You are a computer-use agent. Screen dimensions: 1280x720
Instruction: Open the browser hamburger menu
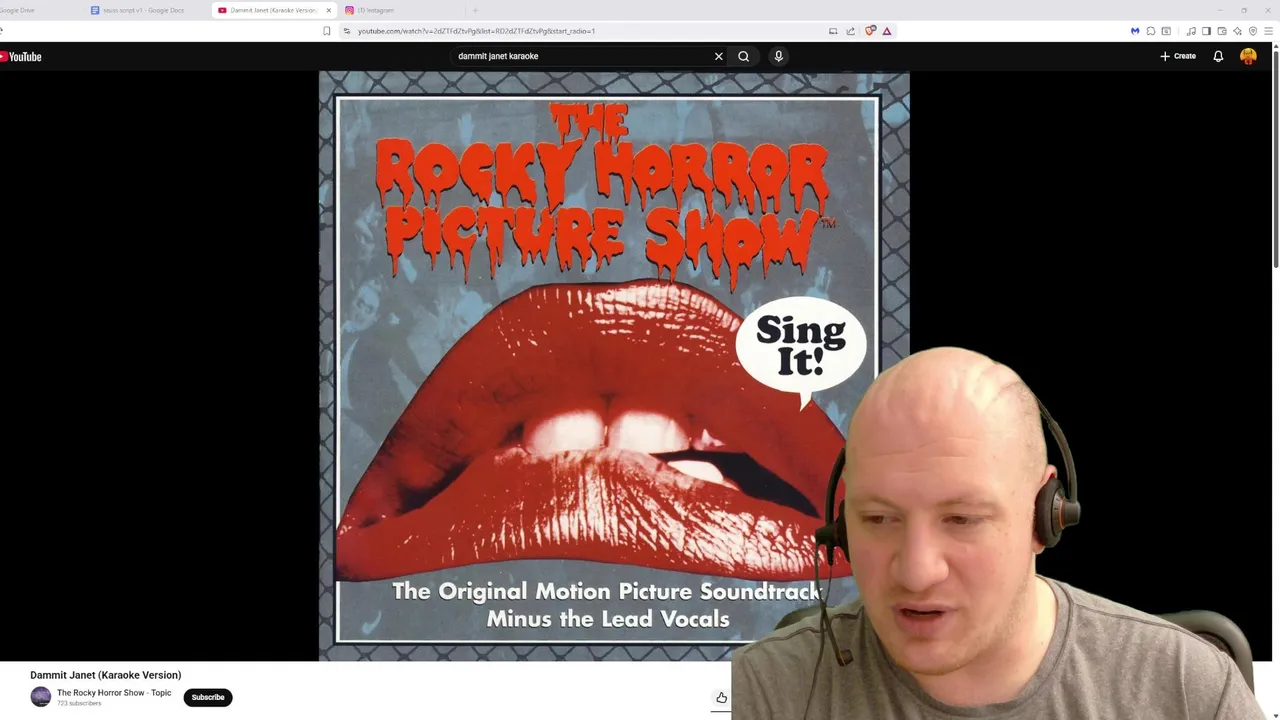tap(1268, 31)
